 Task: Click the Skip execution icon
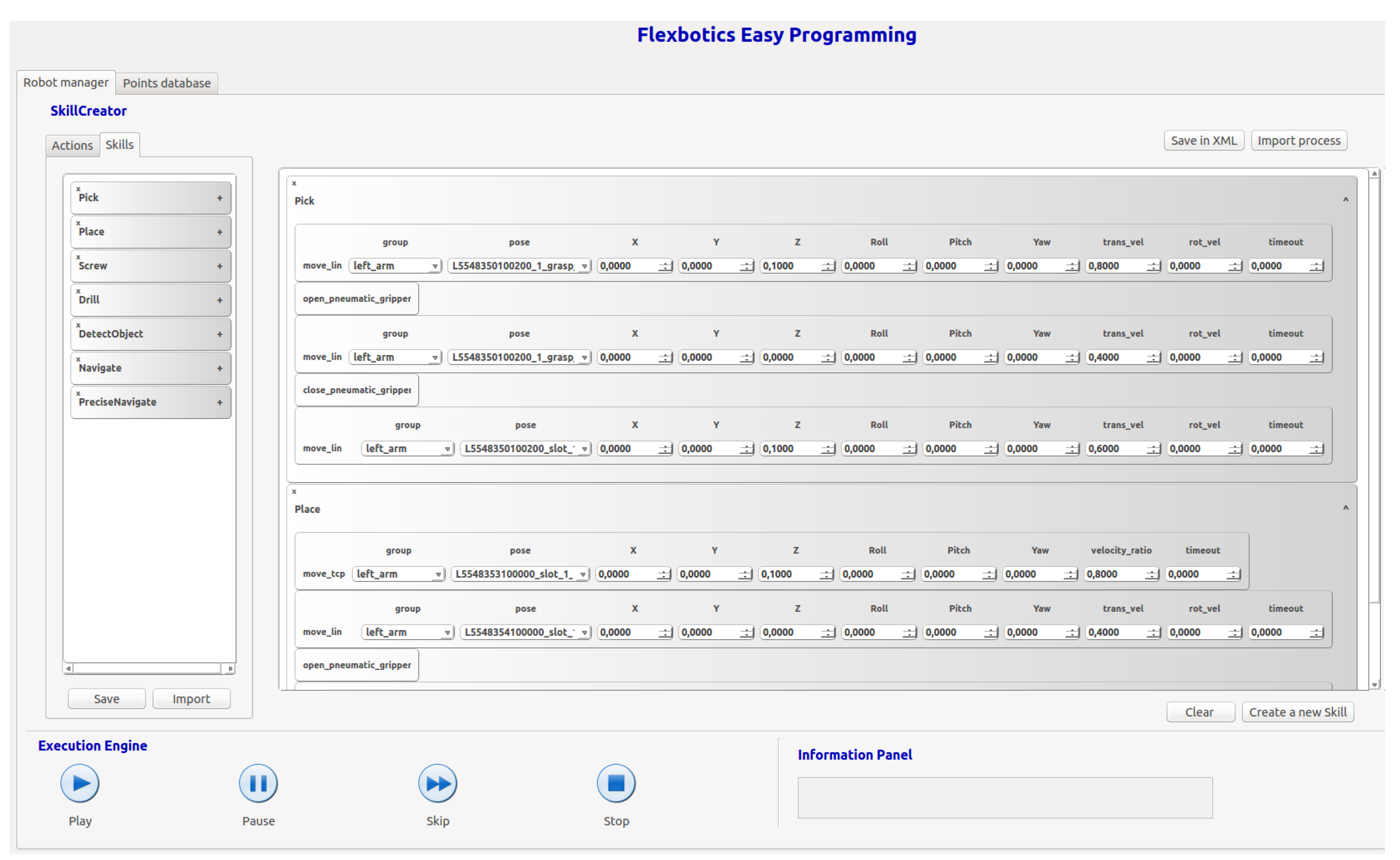point(437,783)
